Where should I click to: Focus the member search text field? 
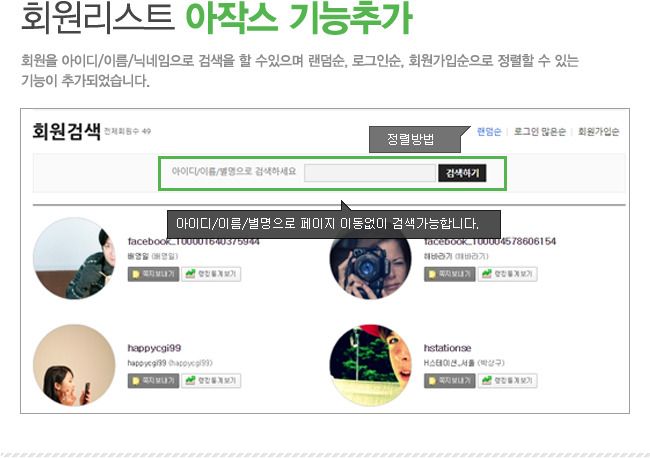click(x=370, y=173)
